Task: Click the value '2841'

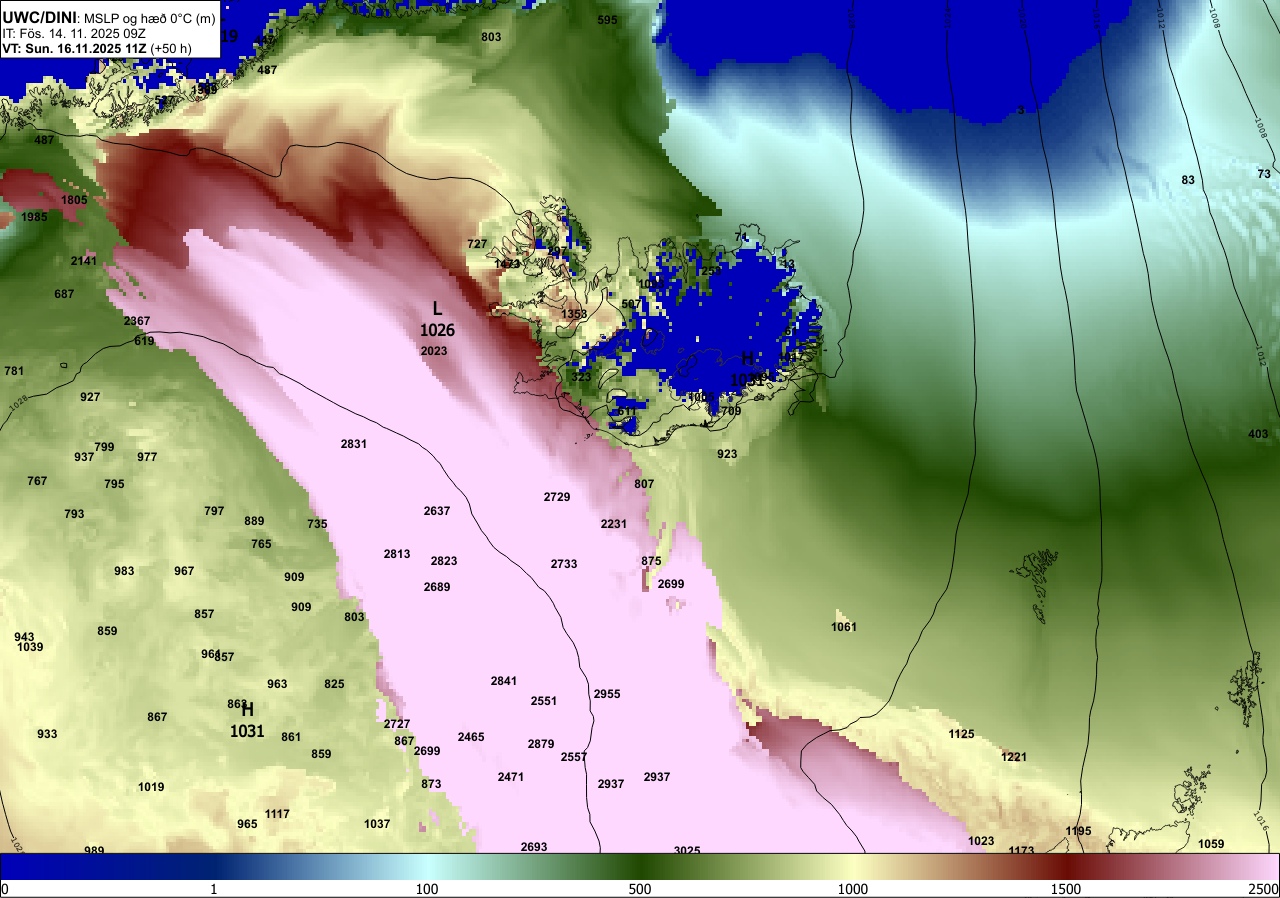Action: coord(504,681)
